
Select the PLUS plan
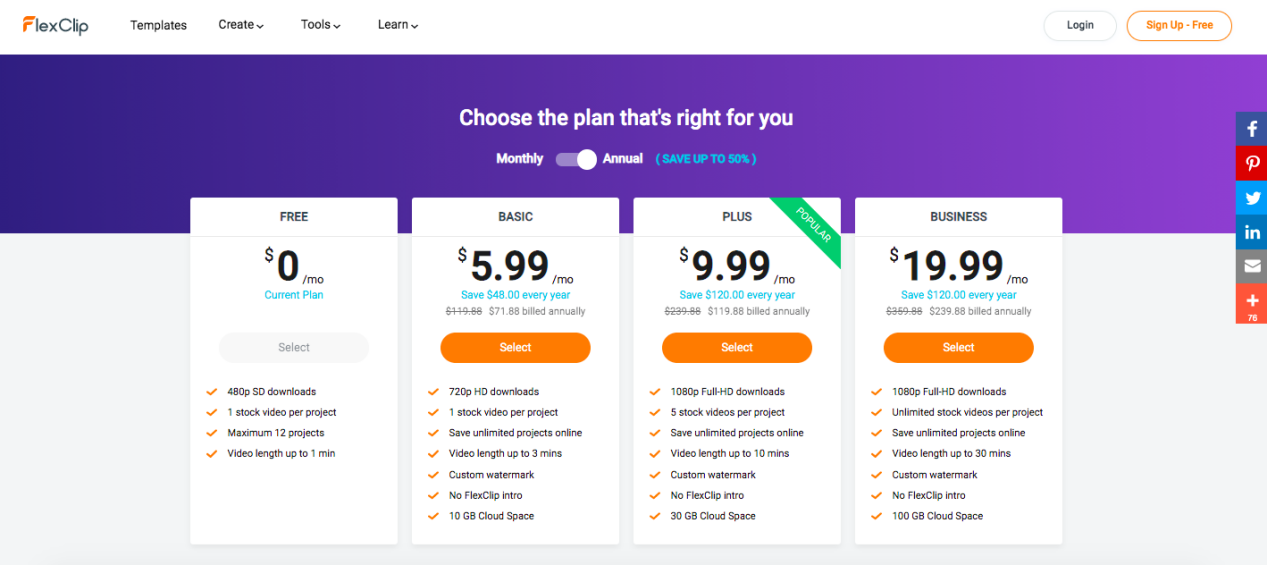tap(737, 347)
